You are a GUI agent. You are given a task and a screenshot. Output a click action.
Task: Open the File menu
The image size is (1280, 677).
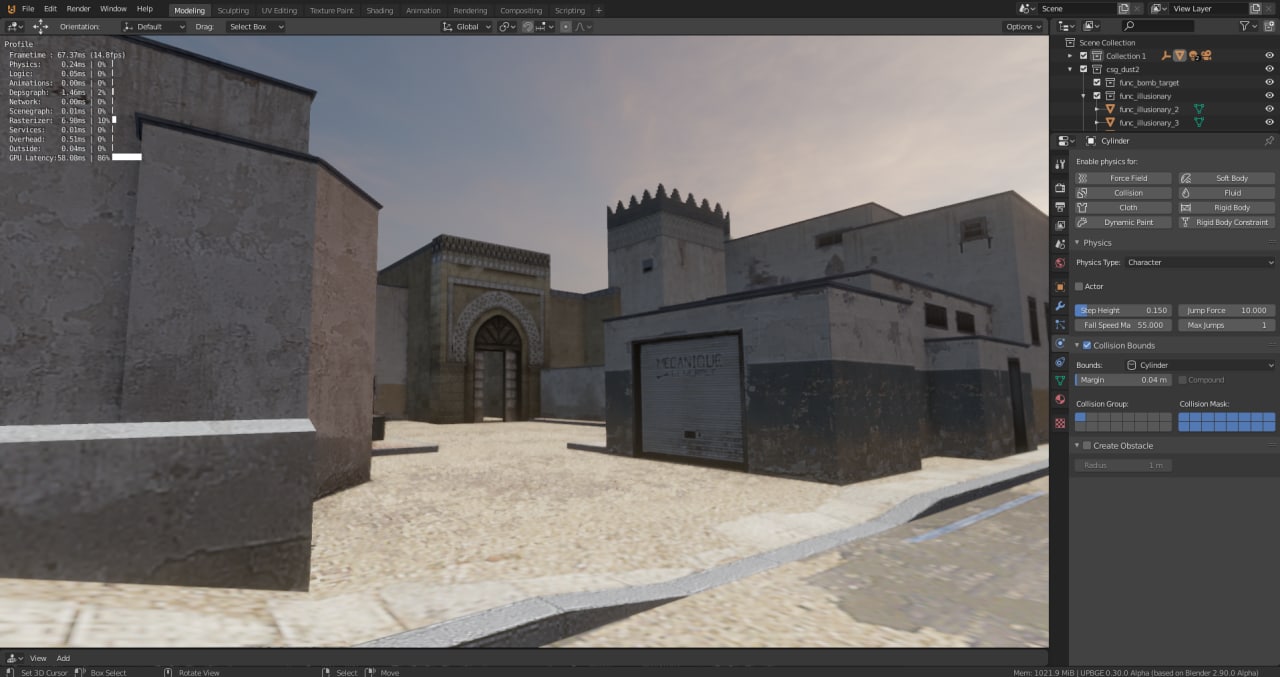click(x=28, y=8)
